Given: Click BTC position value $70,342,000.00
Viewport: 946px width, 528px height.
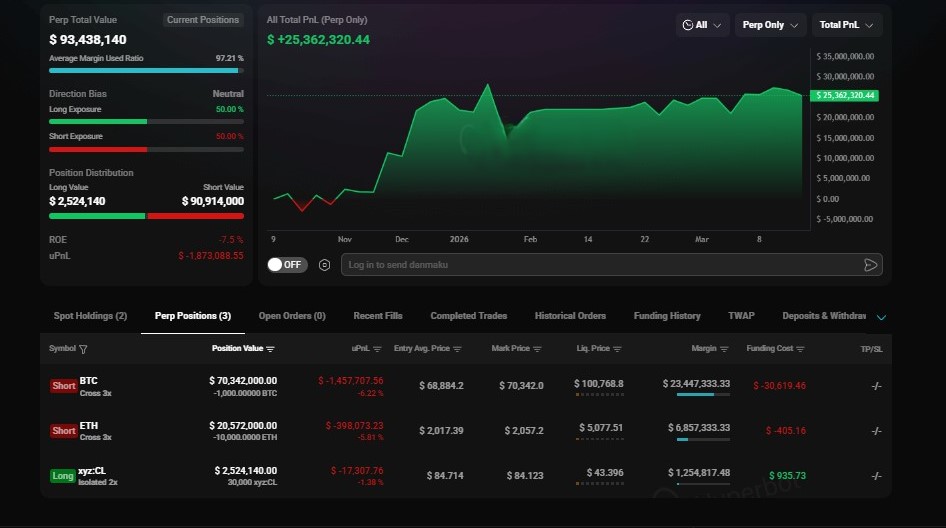Looking at the screenshot, I should tap(243, 381).
